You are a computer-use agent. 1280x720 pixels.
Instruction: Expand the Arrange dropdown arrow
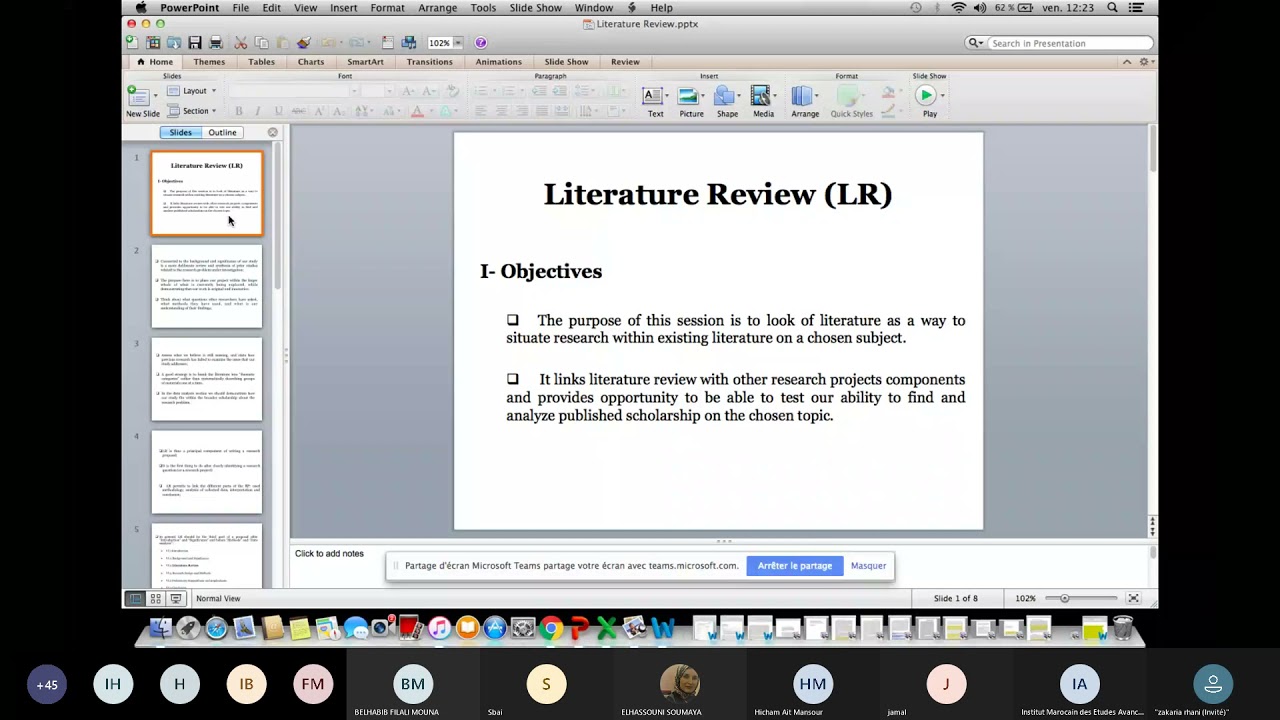tap(817, 96)
